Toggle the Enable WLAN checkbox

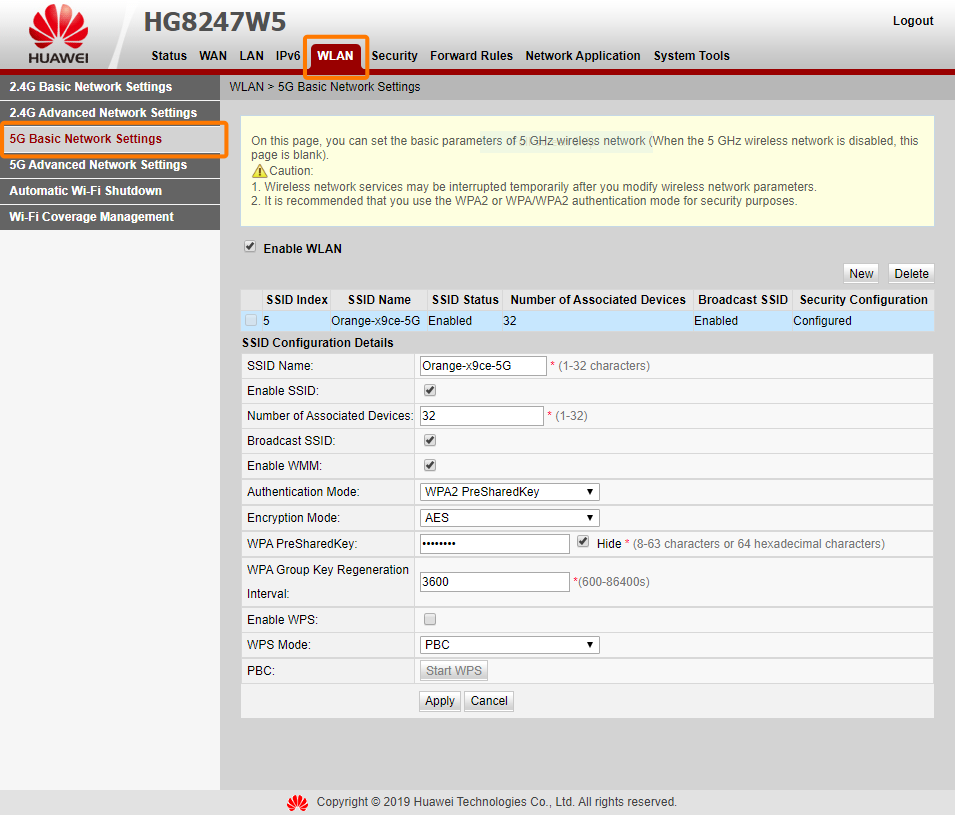click(x=250, y=247)
